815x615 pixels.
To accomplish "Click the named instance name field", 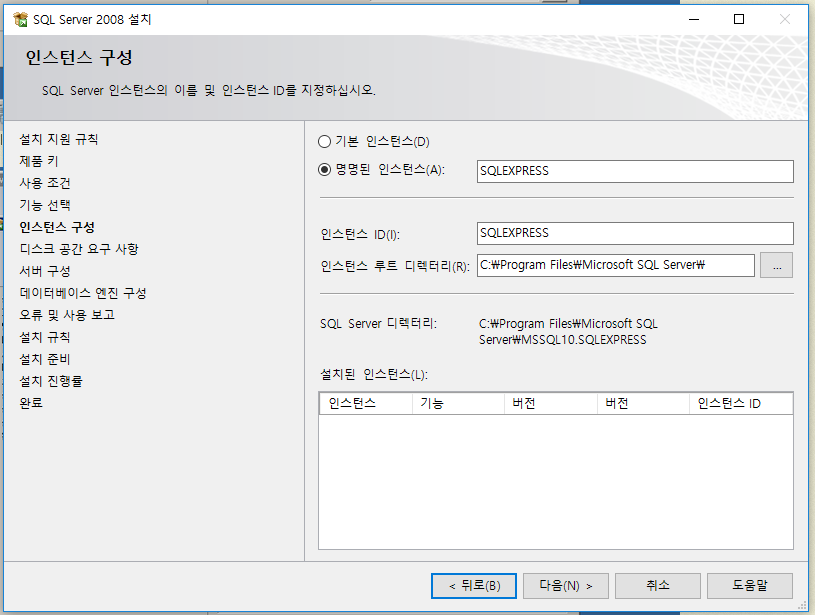I will click(x=635, y=171).
